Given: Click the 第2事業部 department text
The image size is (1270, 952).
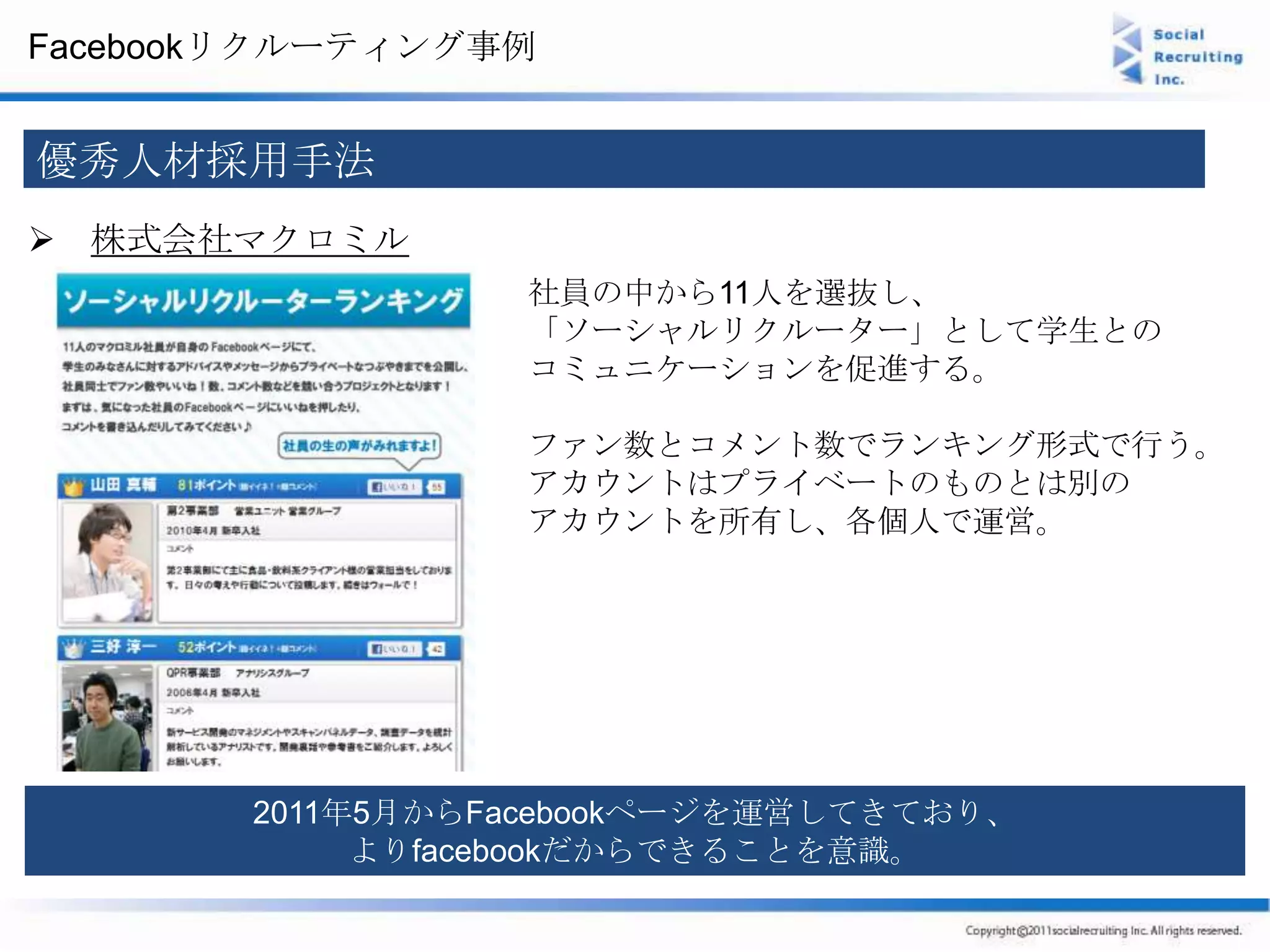Looking at the screenshot, I should point(192,511).
